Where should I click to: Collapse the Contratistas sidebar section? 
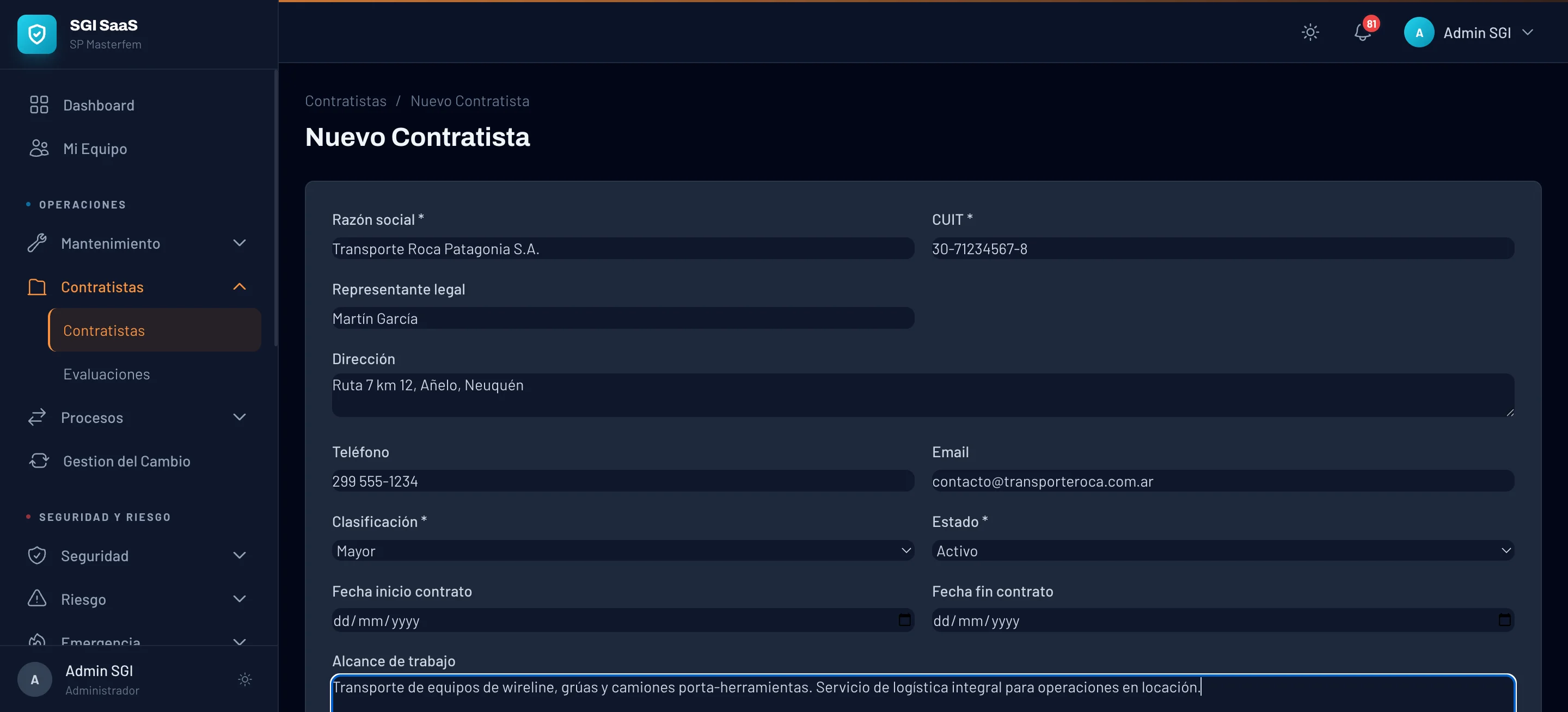[x=239, y=287]
